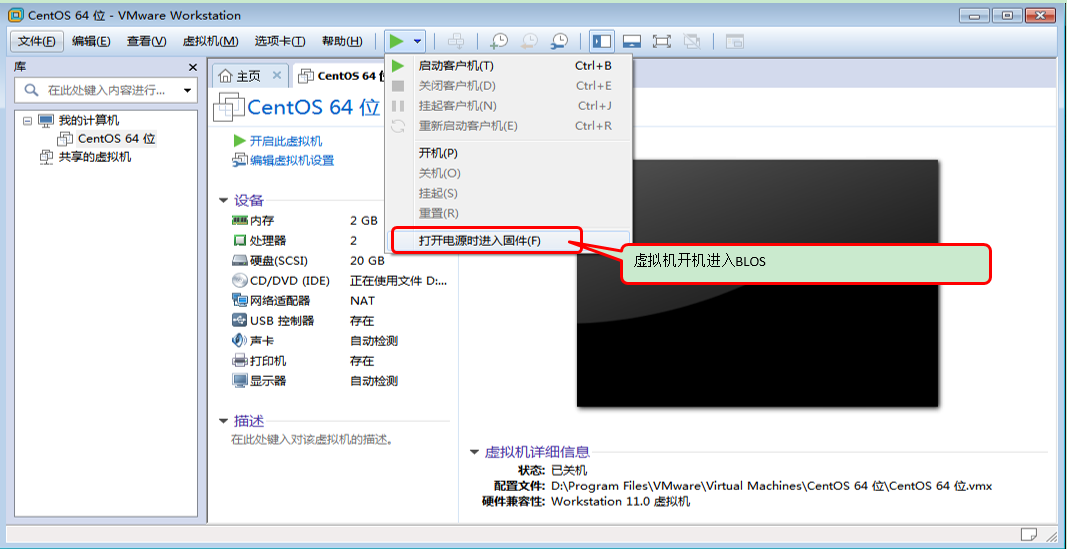Collapse the power options dropdown arrow

(x=417, y=41)
